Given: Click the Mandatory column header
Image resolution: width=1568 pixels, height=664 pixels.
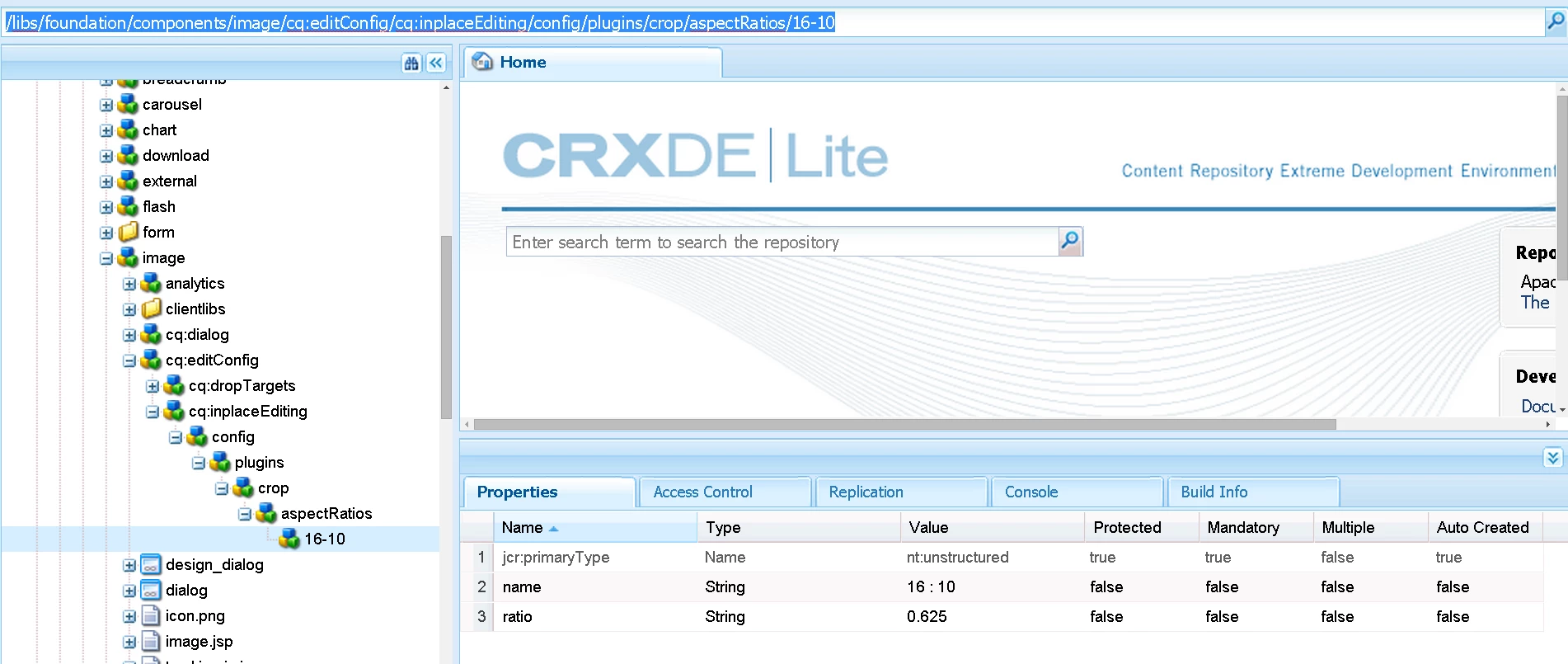Looking at the screenshot, I should [1256, 527].
